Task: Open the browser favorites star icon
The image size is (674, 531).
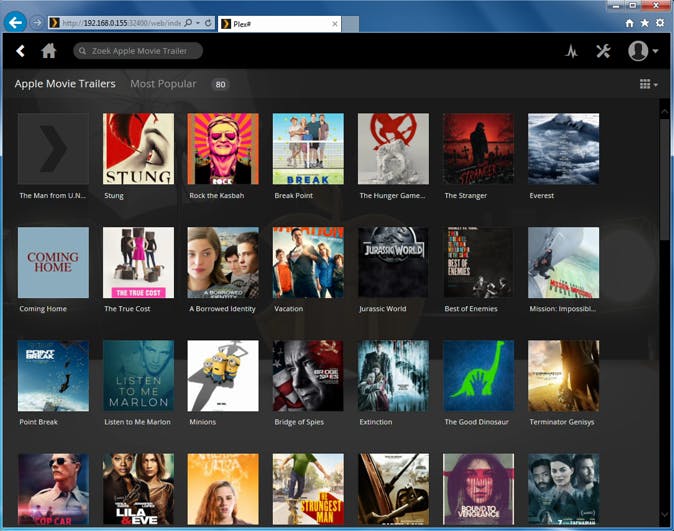Action: point(644,23)
